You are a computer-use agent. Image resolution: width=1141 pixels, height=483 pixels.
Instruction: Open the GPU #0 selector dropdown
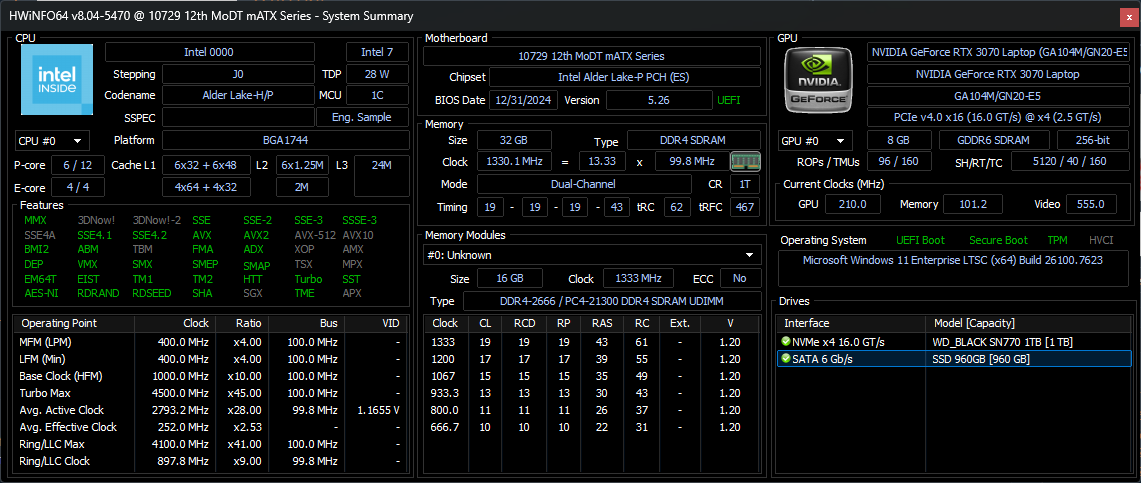815,140
